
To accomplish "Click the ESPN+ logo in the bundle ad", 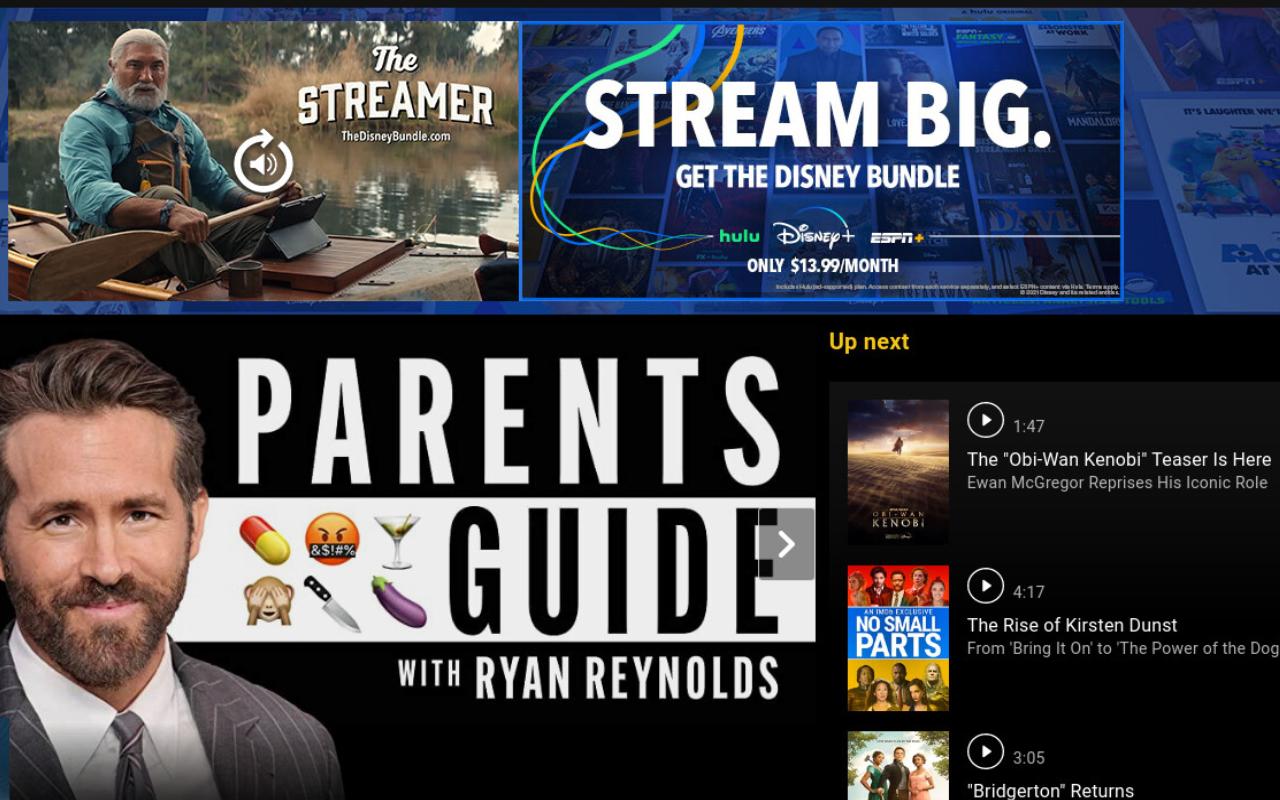I will point(896,238).
